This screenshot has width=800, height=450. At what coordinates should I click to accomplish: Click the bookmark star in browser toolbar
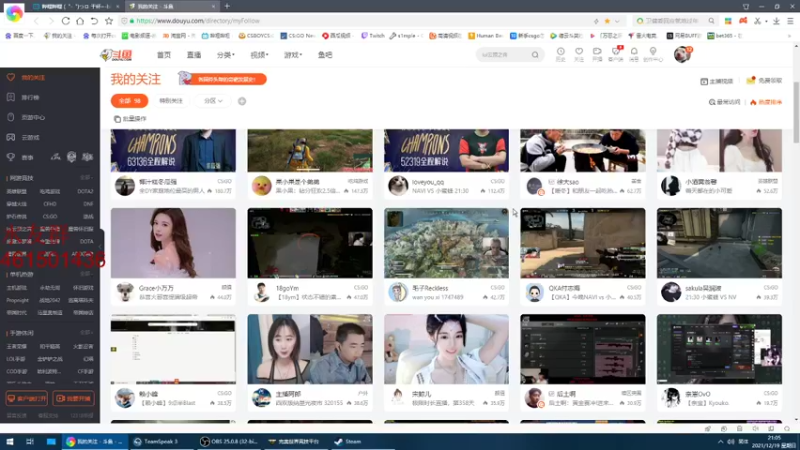pyautogui.click(x=109, y=21)
